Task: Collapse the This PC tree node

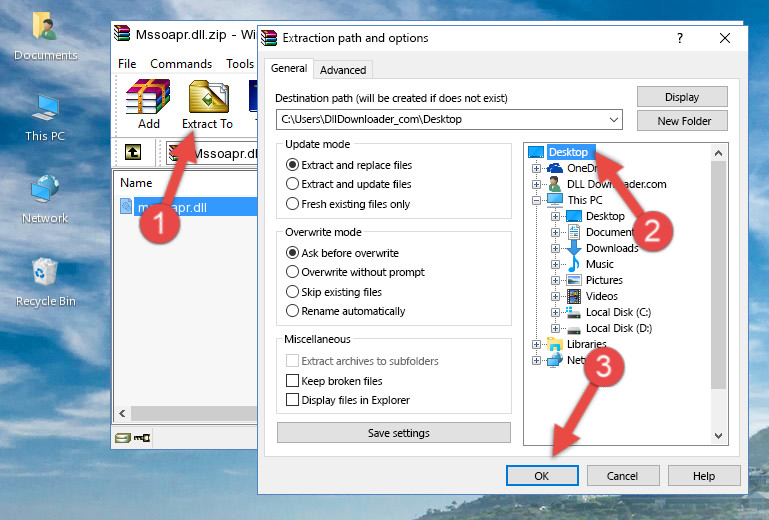Action: click(536, 200)
